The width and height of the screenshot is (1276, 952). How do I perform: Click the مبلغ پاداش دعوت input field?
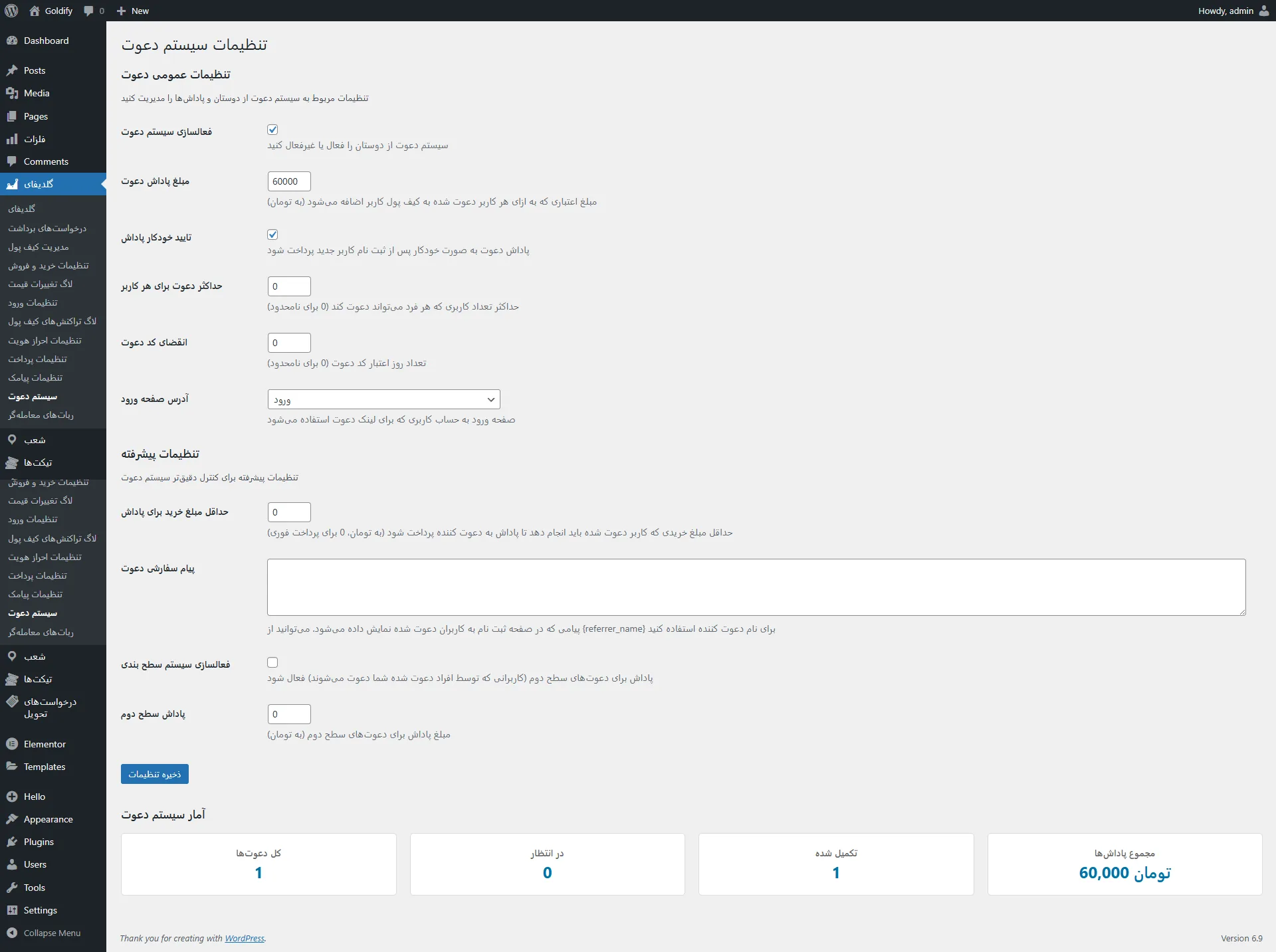pyautogui.click(x=289, y=181)
